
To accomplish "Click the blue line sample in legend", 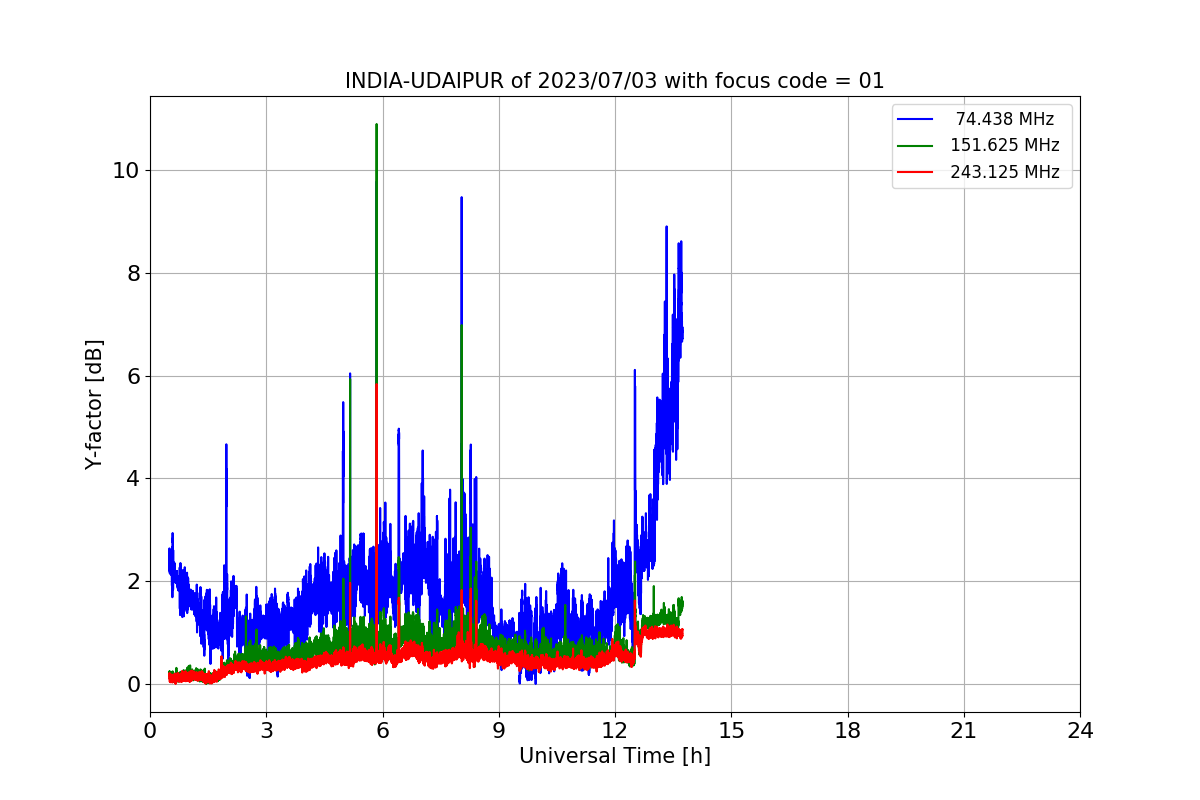I will tap(915, 119).
